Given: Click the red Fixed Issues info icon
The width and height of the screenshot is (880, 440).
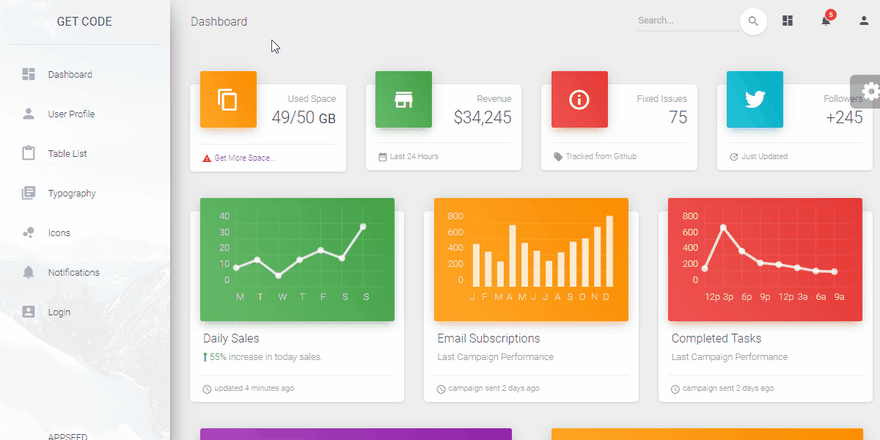Looking at the screenshot, I should pyautogui.click(x=579, y=99).
